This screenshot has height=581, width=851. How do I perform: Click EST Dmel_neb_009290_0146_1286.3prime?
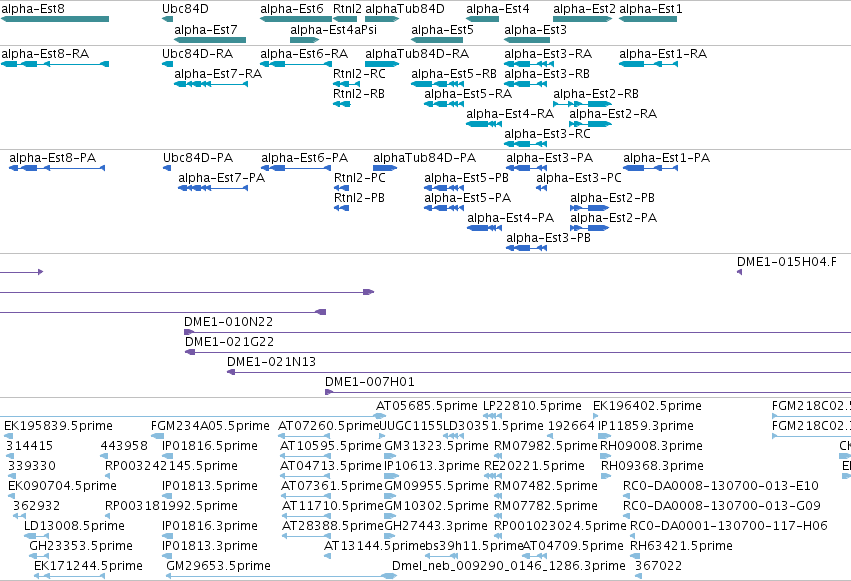(x=509, y=565)
